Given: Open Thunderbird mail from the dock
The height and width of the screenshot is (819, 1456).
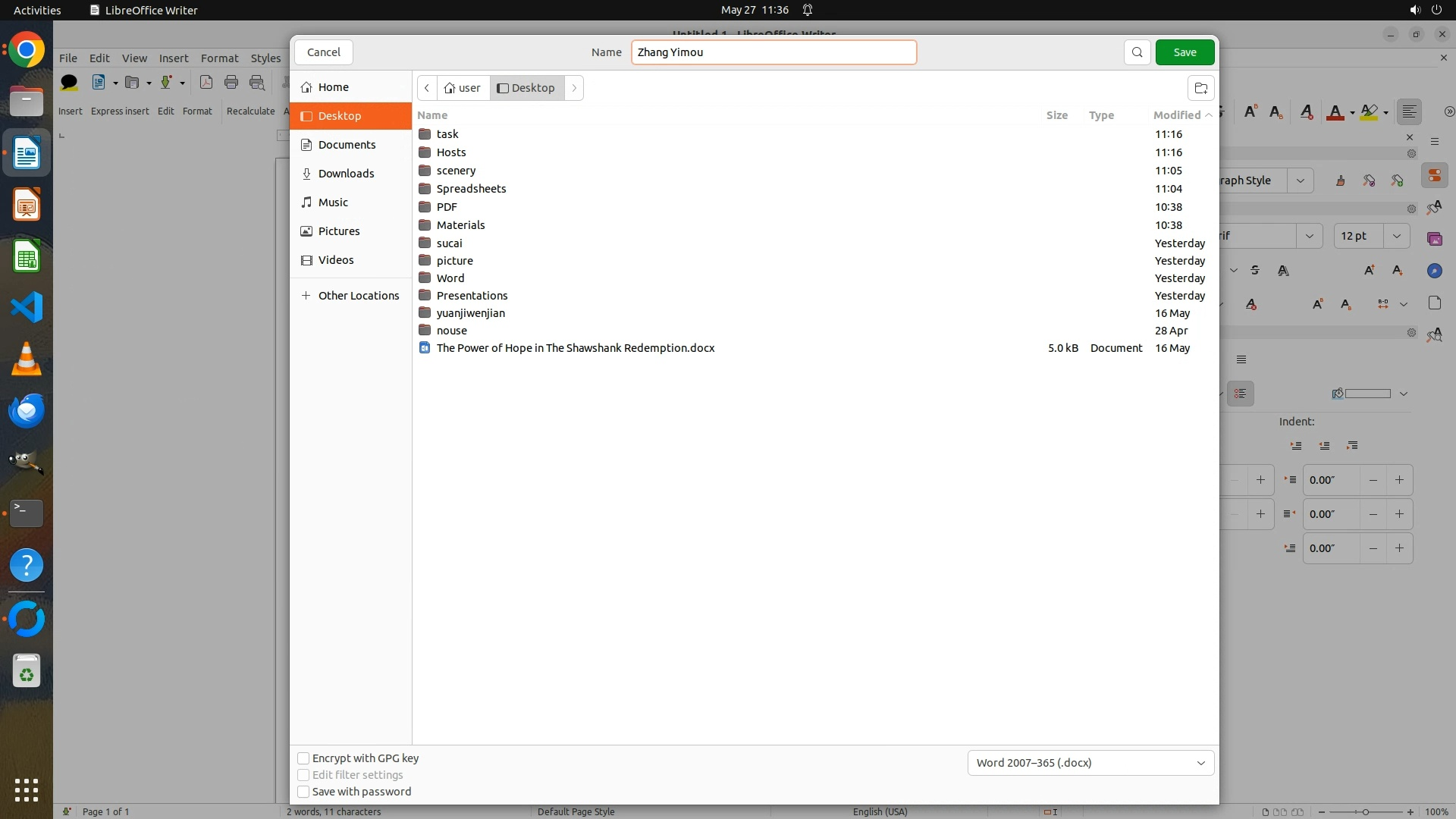Looking at the screenshot, I should click(27, 411).
